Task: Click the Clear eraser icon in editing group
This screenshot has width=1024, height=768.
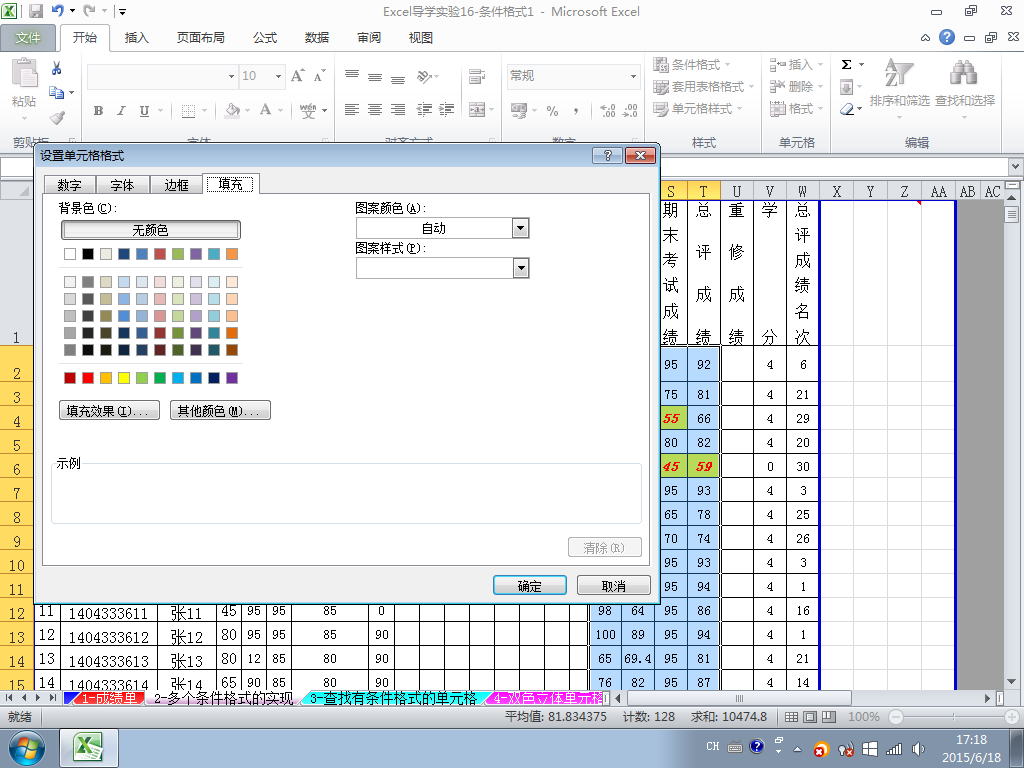Action: coord(847,109)
